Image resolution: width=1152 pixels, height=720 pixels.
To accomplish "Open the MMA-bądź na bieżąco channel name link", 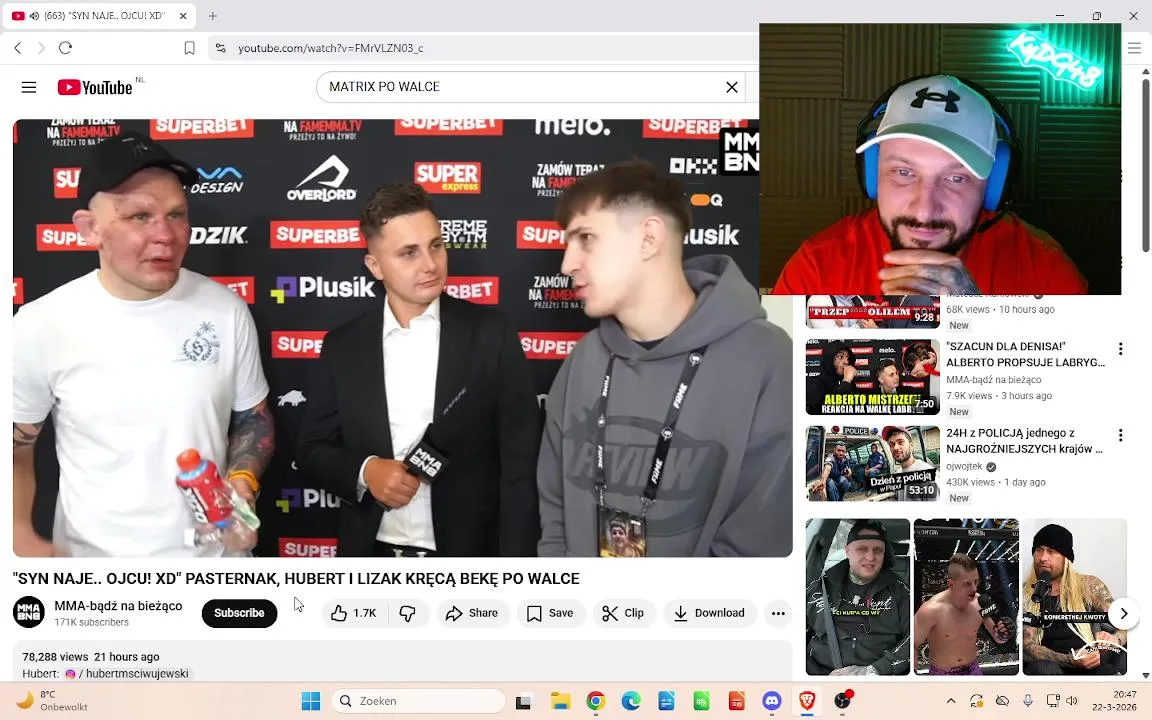I will [x=118, y=605].
